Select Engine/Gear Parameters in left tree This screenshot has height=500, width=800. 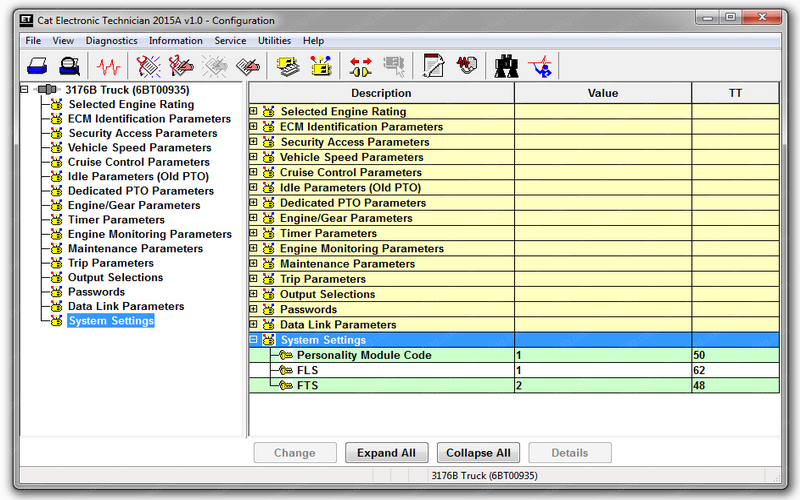coord(134,206)
